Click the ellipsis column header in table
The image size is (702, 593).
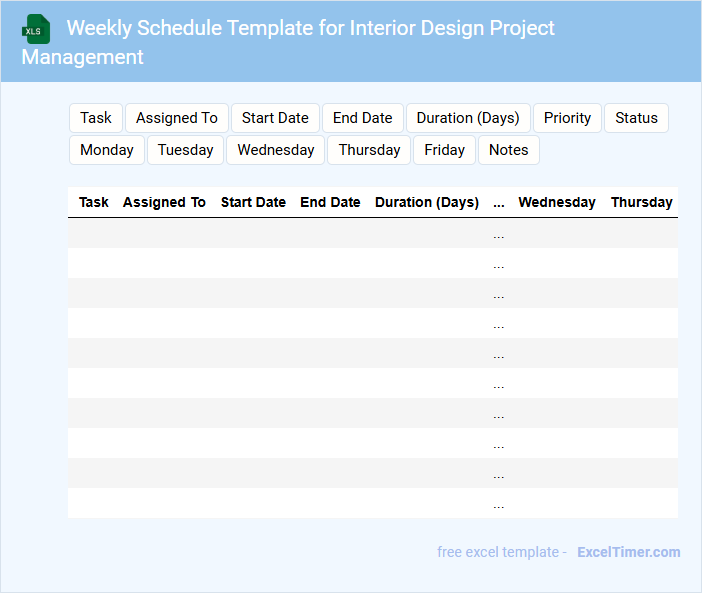[x=499, y=202]
